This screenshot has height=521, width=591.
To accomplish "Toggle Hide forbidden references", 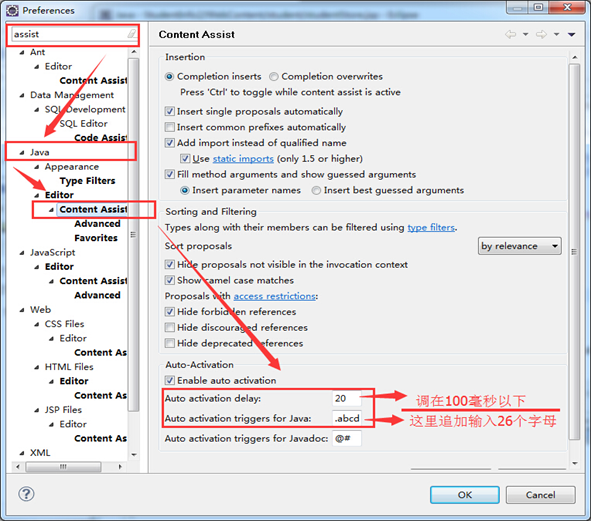I will coord(170,312).
